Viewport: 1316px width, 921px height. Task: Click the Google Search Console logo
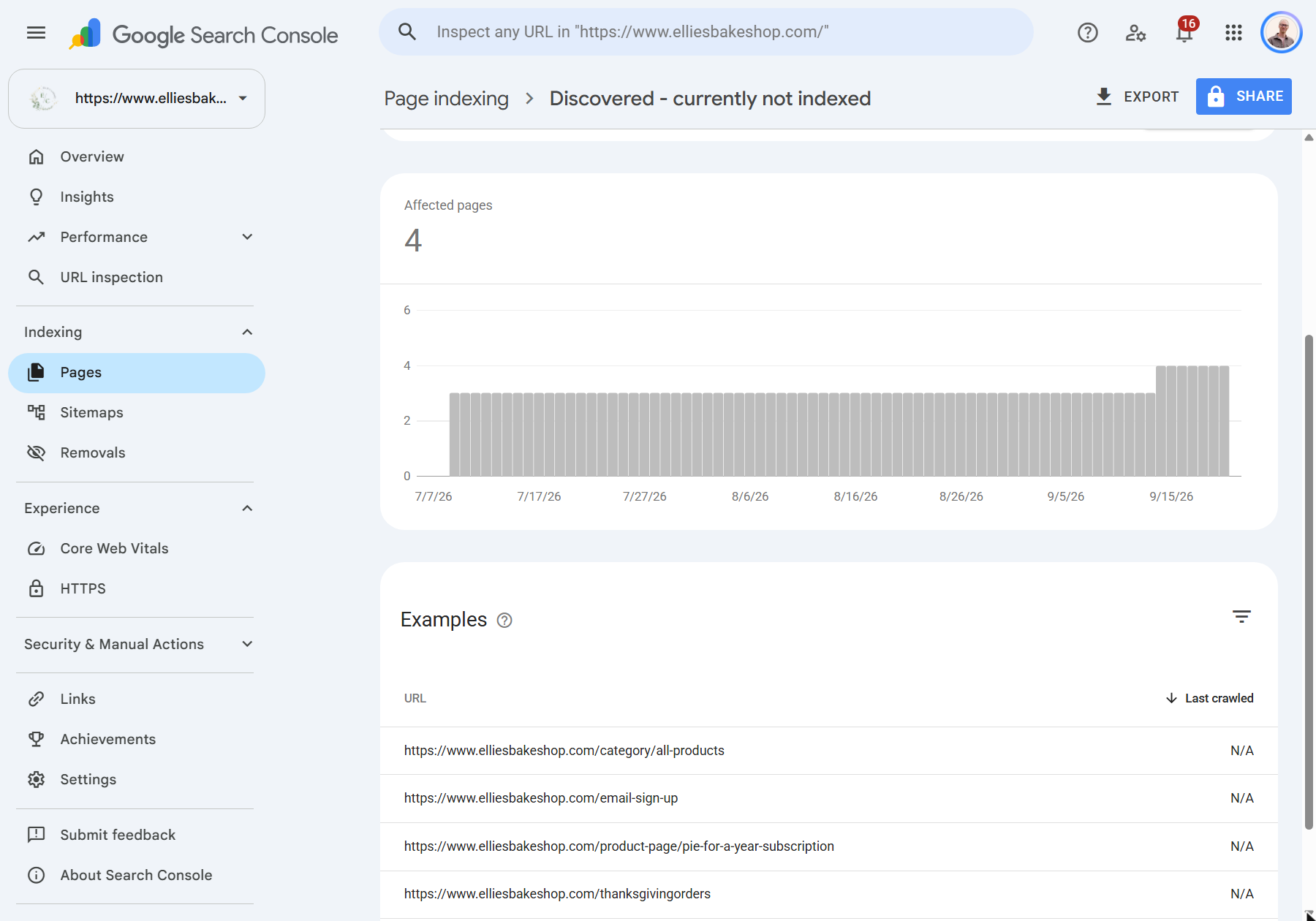click(203, 34)
